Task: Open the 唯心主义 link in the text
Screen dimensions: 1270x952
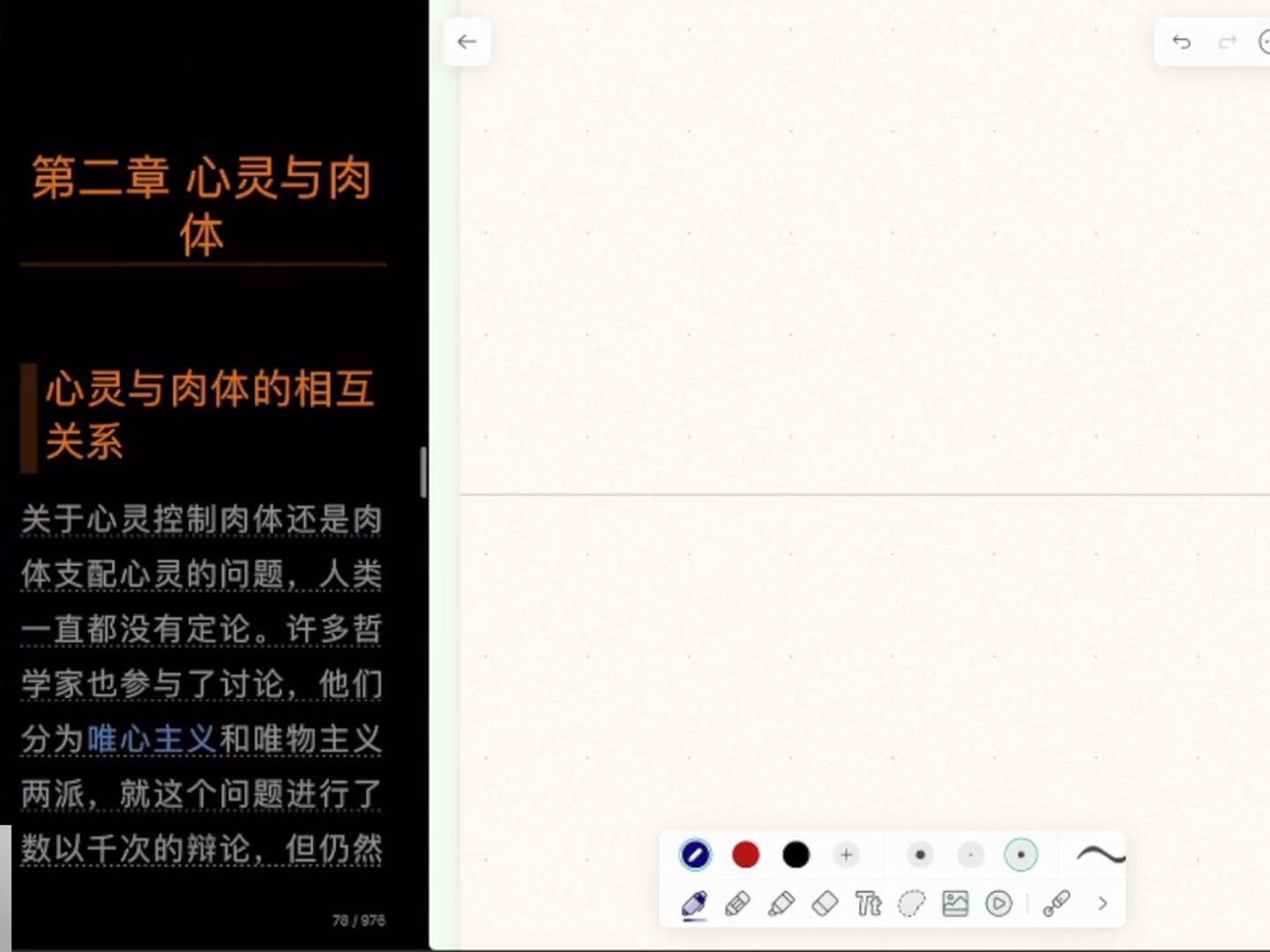Action: 152,739
